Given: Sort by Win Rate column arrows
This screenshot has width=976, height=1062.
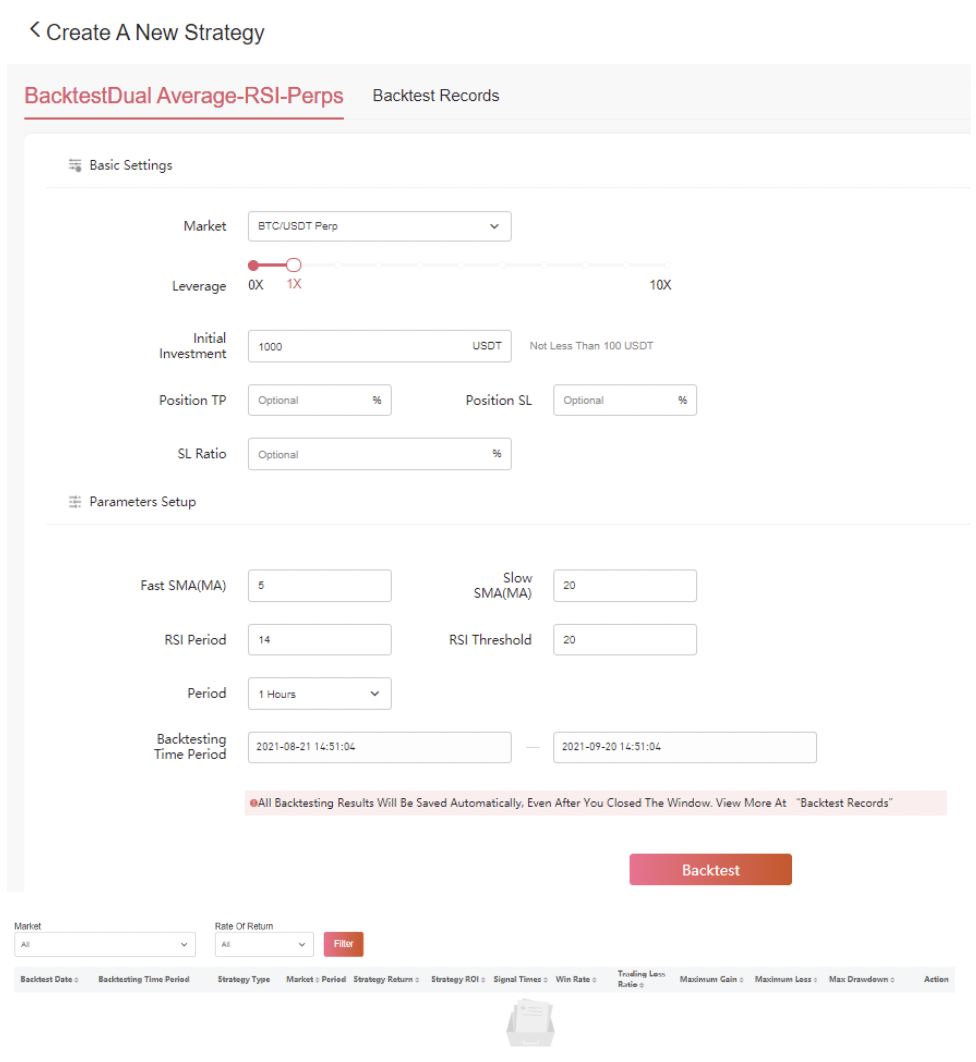Looking at the screenshot, I should [595, 980].
